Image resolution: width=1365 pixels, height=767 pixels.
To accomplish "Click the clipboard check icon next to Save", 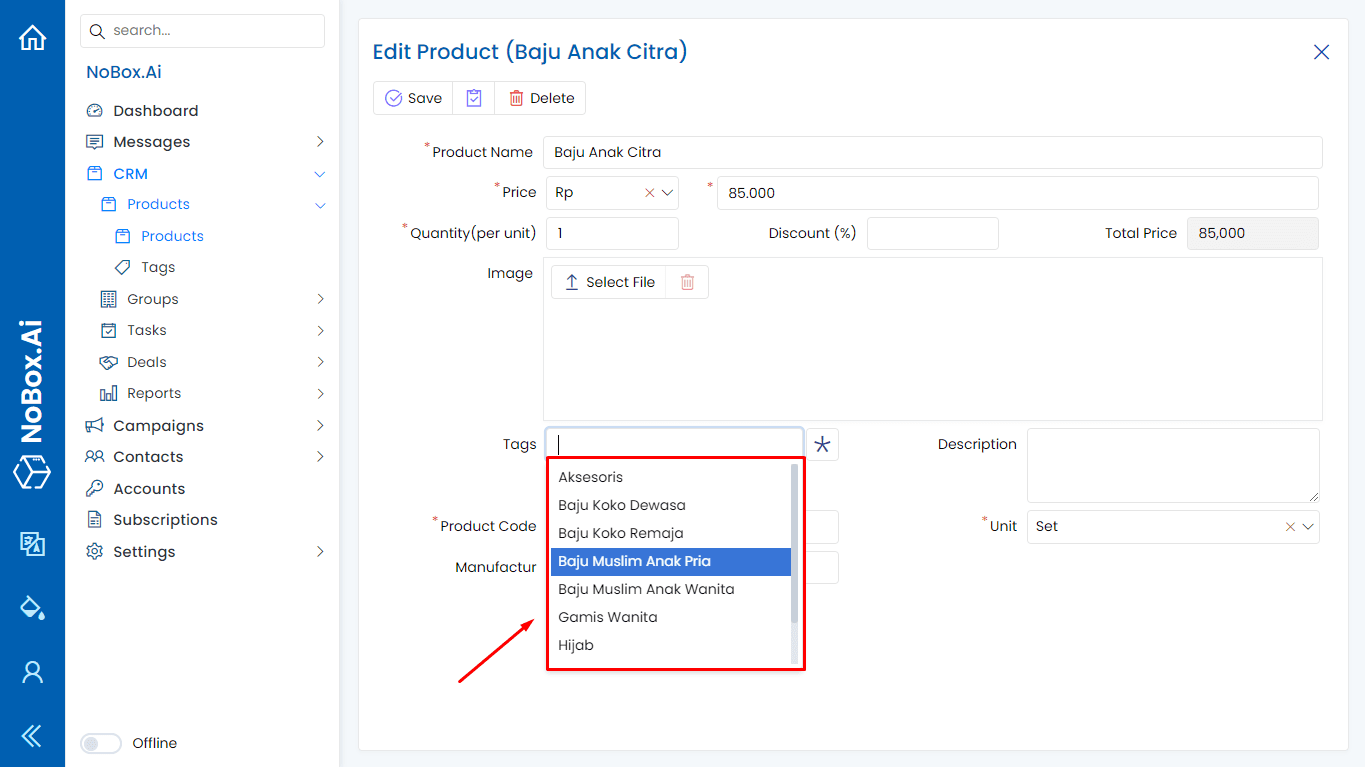I will [474, 98].
